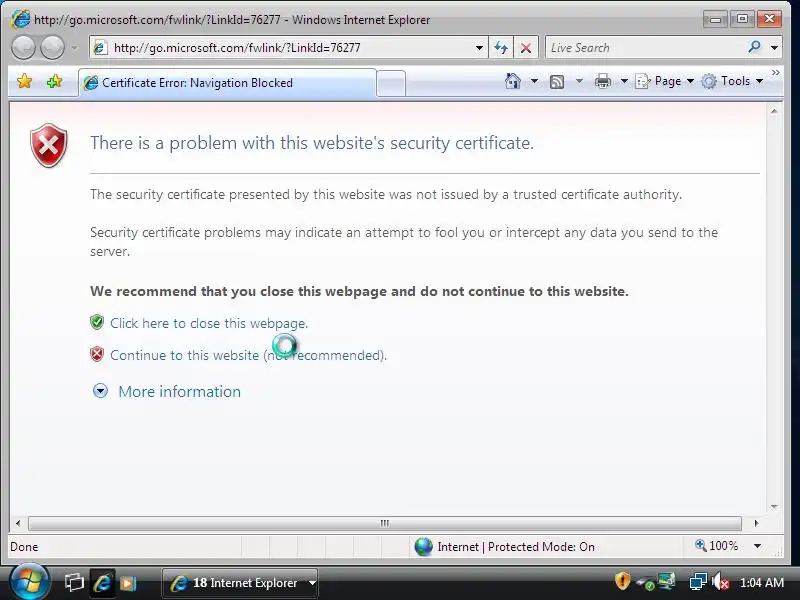The width and height of the screenshot is (800, 600).
Task: Open the Page menu
Action: point(664,81)
